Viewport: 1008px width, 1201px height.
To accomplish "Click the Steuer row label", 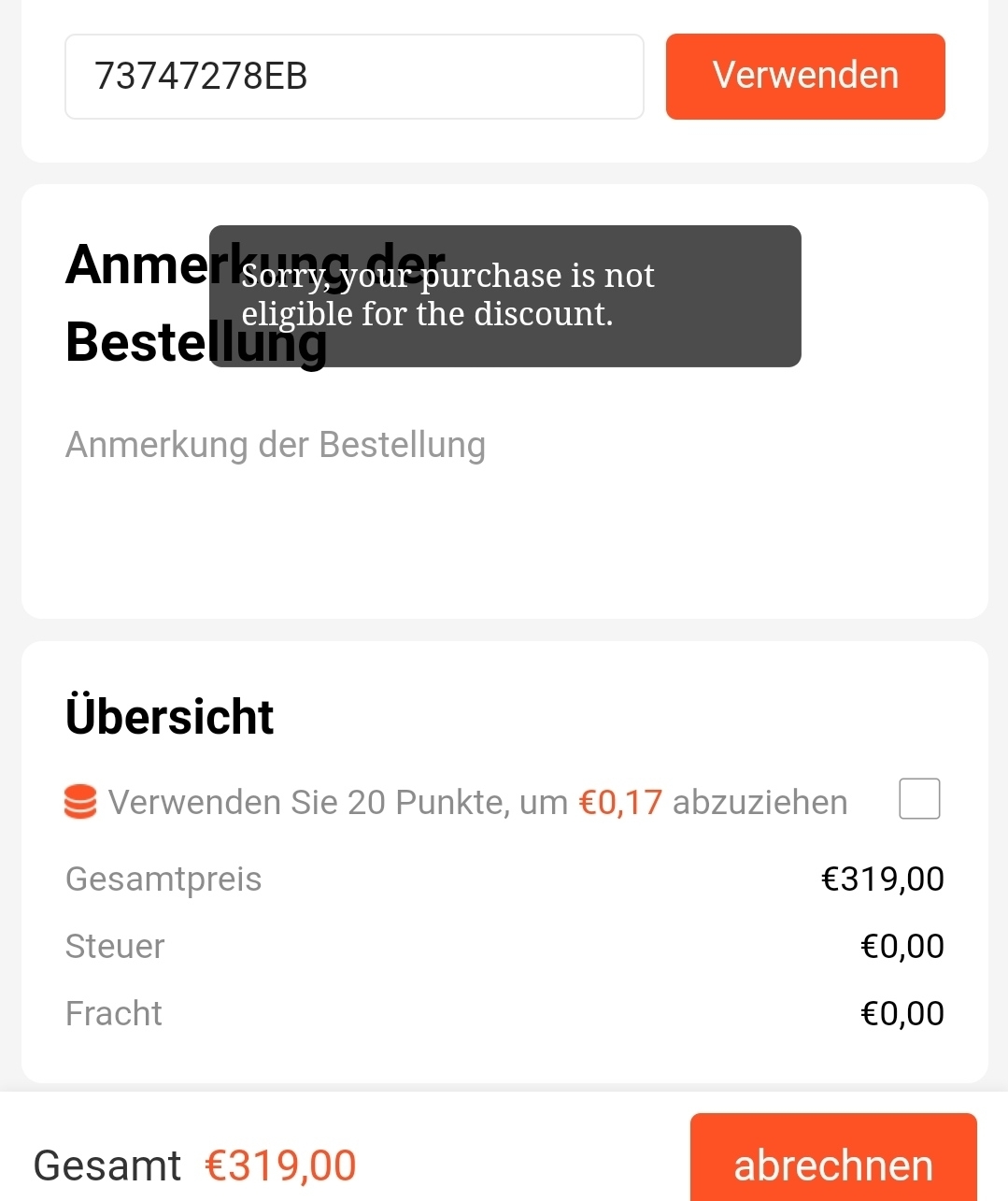I will click(115, 946).
